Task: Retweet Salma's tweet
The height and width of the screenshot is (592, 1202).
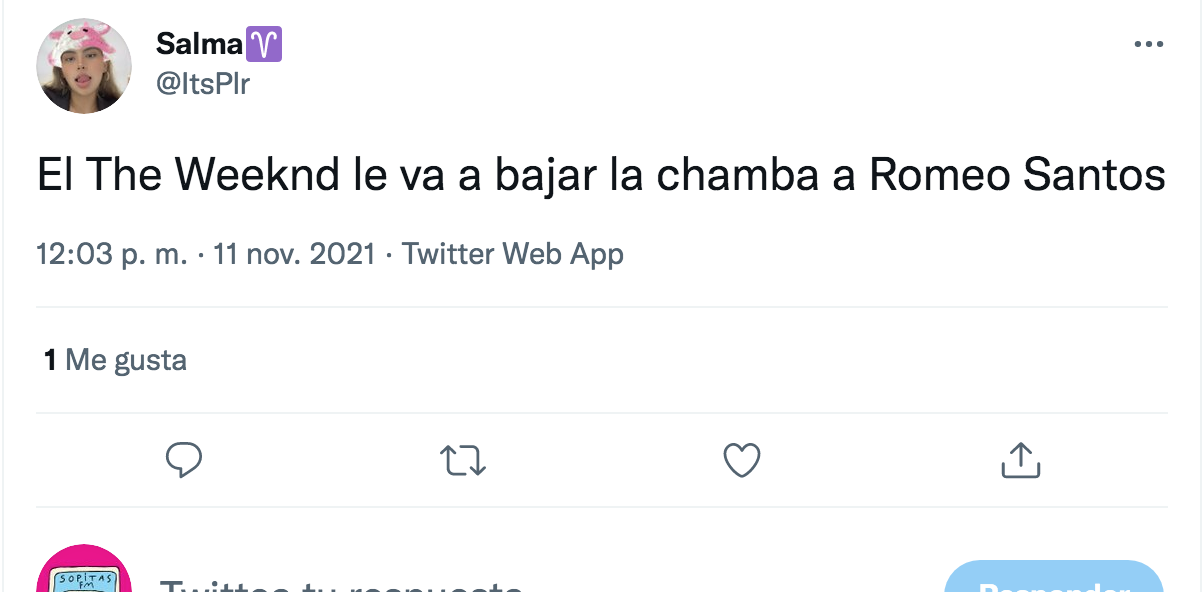Action: (463, 460)
